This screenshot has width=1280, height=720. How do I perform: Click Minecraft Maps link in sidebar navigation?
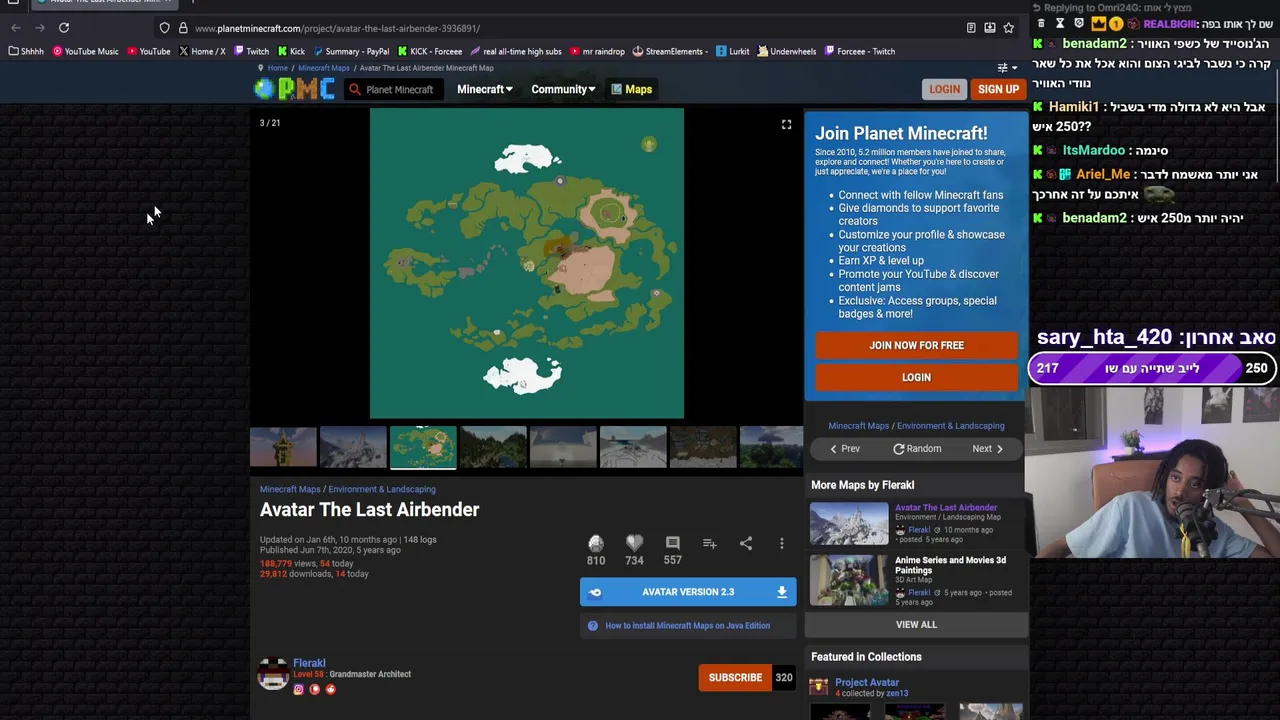[x=858, y=426]
